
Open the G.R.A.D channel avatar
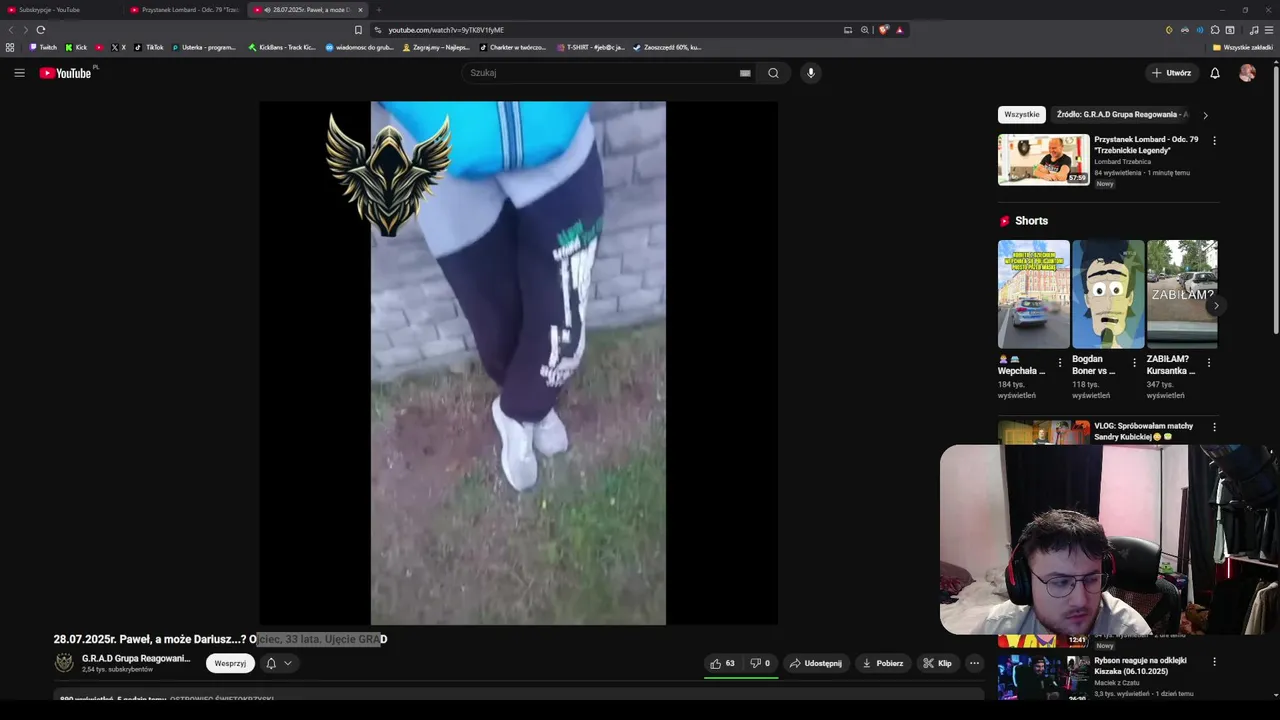pos(64,663)
